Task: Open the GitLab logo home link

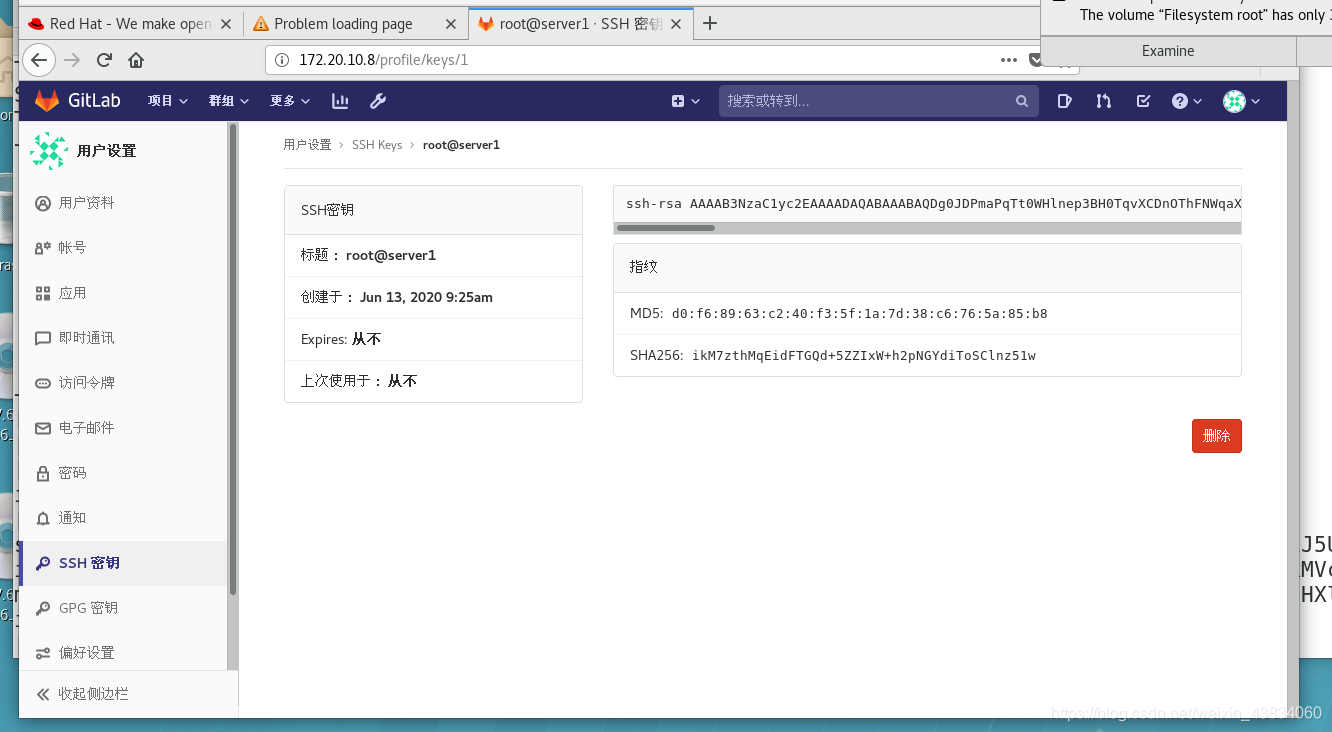Action: point(78,100)
